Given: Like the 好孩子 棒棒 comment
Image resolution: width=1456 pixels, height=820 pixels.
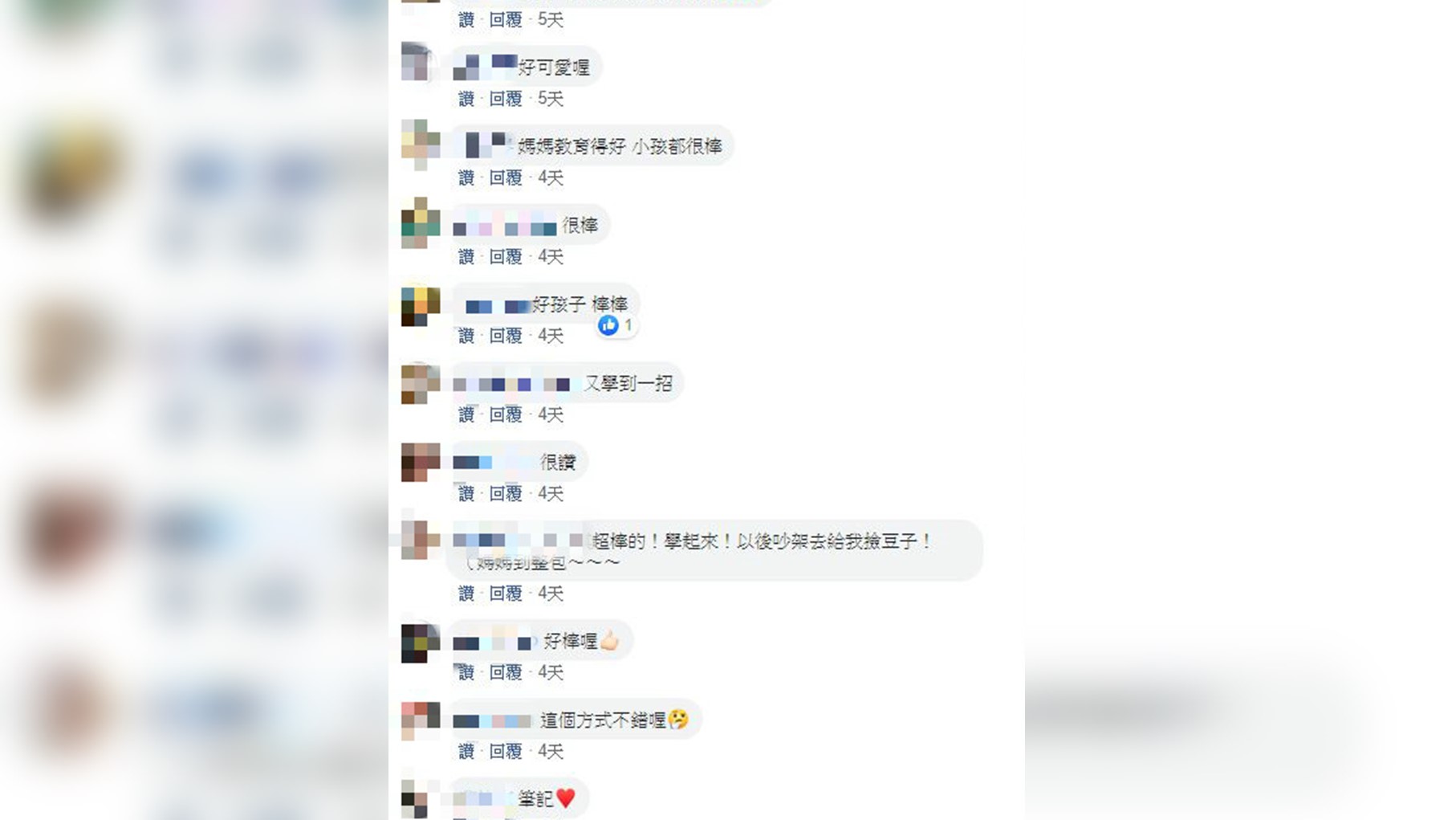Looking at the screenshot, I should [x=466, y=336].
